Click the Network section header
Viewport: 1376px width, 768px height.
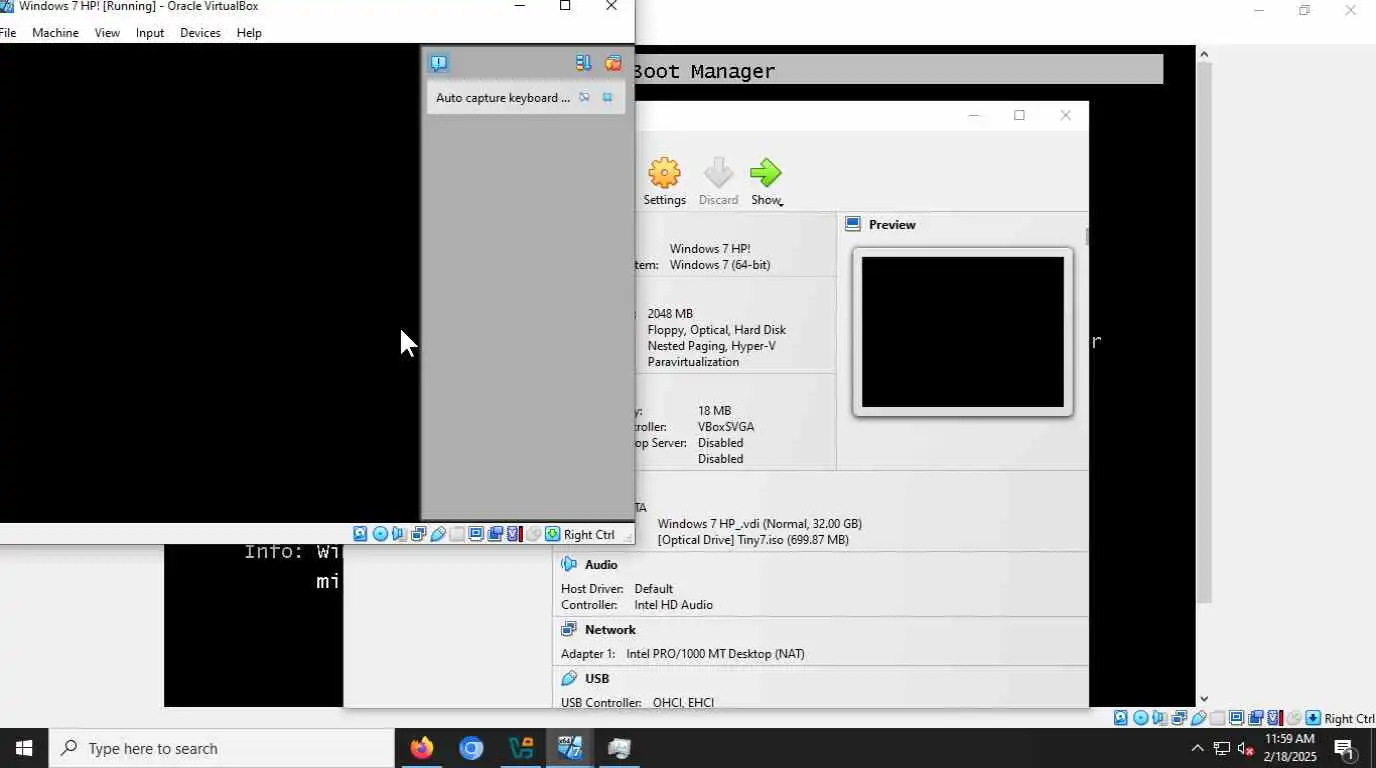610,629
